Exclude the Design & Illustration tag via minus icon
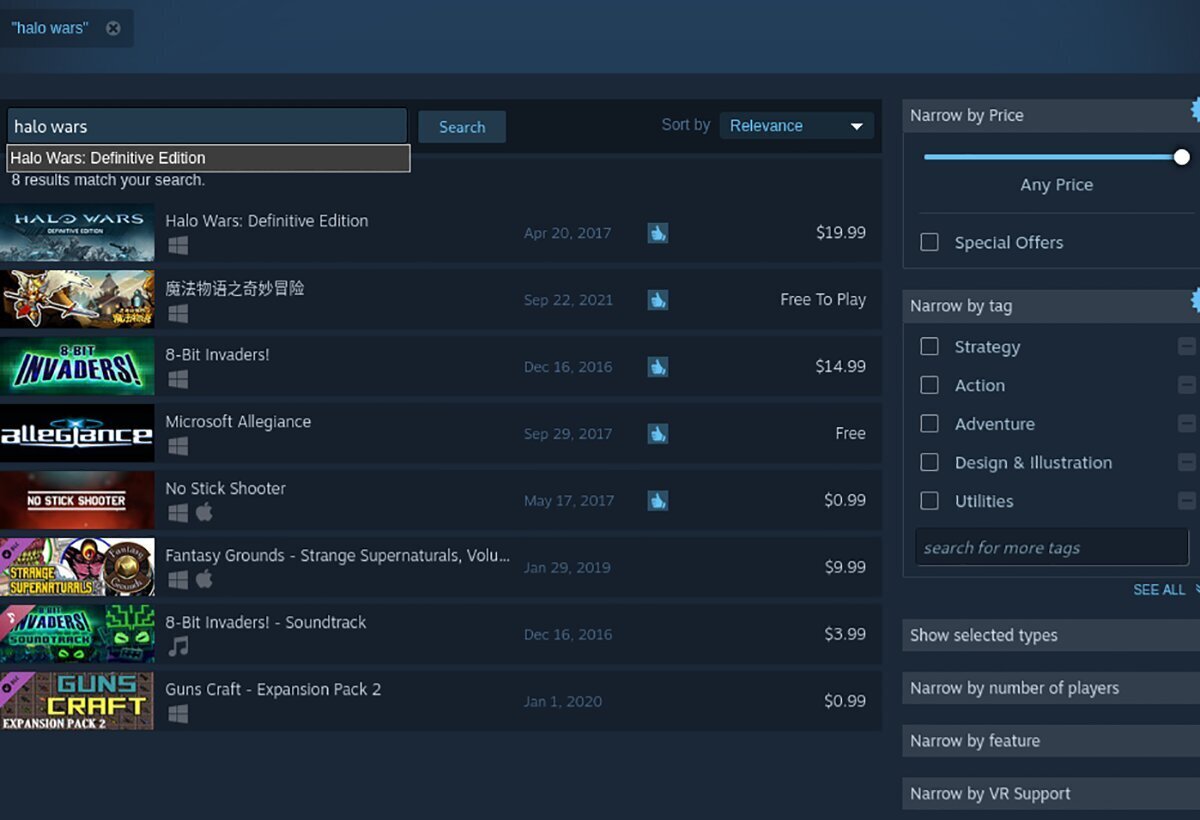Viewport: 1200px width, 820px height. (1187, 463)
